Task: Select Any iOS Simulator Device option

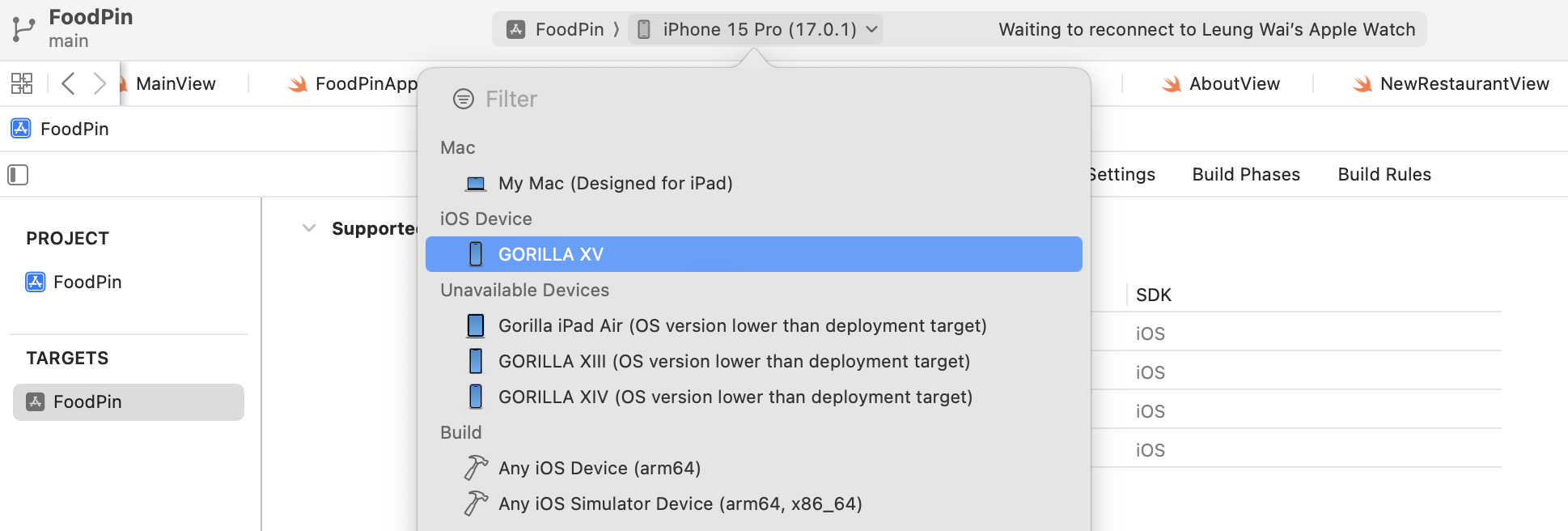Action: pos(680,503)
